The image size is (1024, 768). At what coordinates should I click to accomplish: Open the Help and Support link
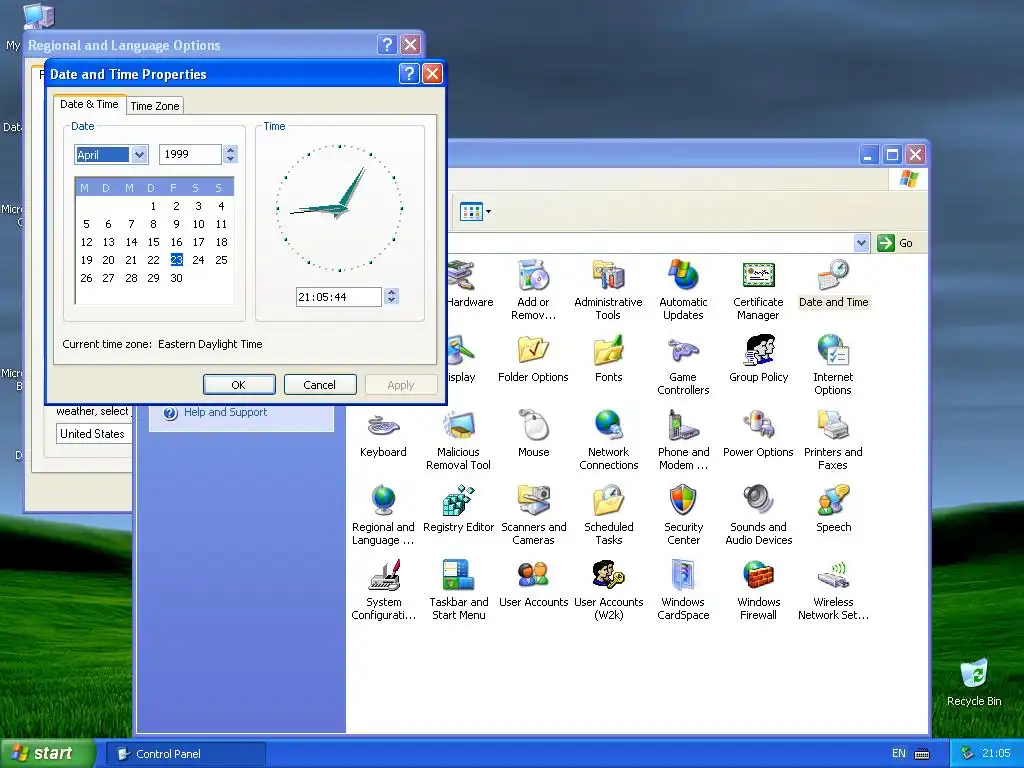coord(225,412)
